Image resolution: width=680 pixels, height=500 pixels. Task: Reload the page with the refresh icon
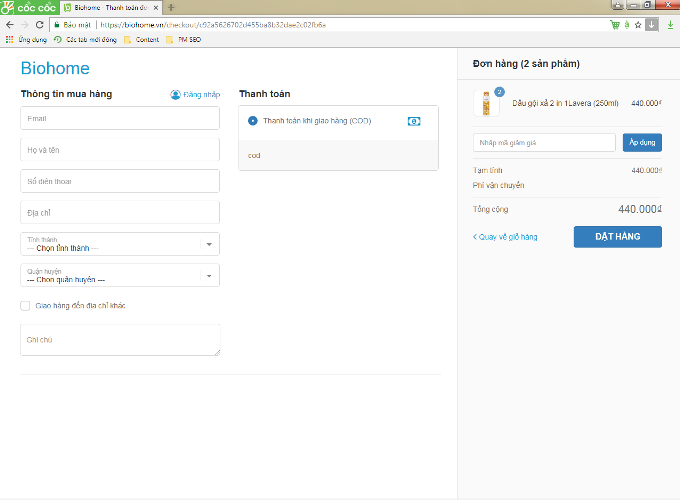pyautogui.click(x=40, y=24)
